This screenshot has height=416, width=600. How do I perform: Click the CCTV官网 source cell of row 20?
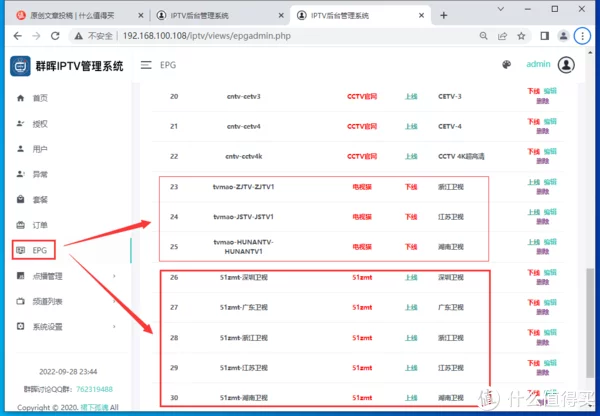362,96
